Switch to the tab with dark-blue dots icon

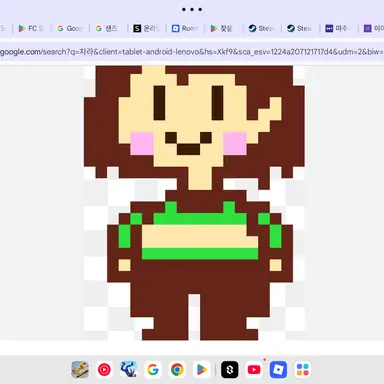339,29
